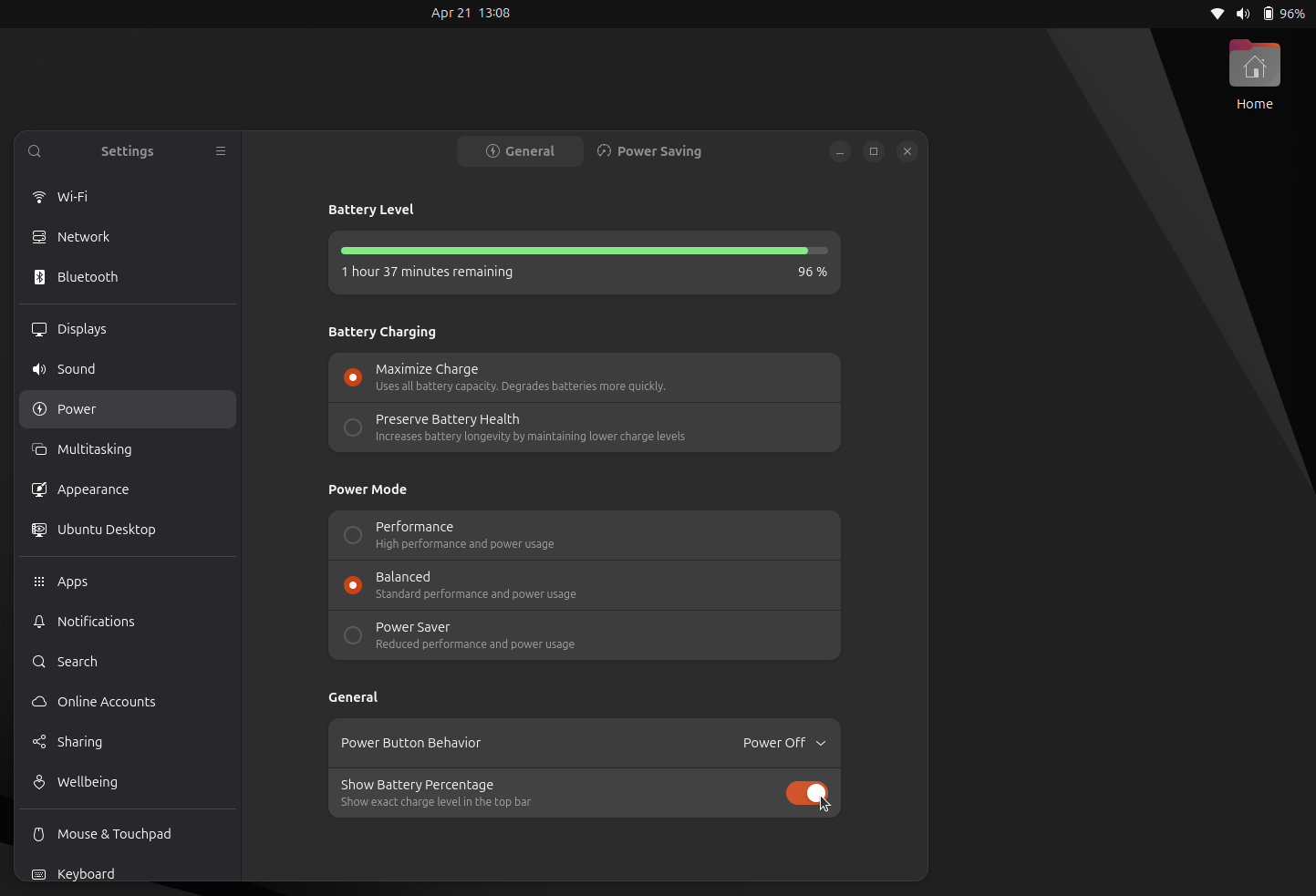Select the Wi-Fi sidebar icon

pos(38,196)
